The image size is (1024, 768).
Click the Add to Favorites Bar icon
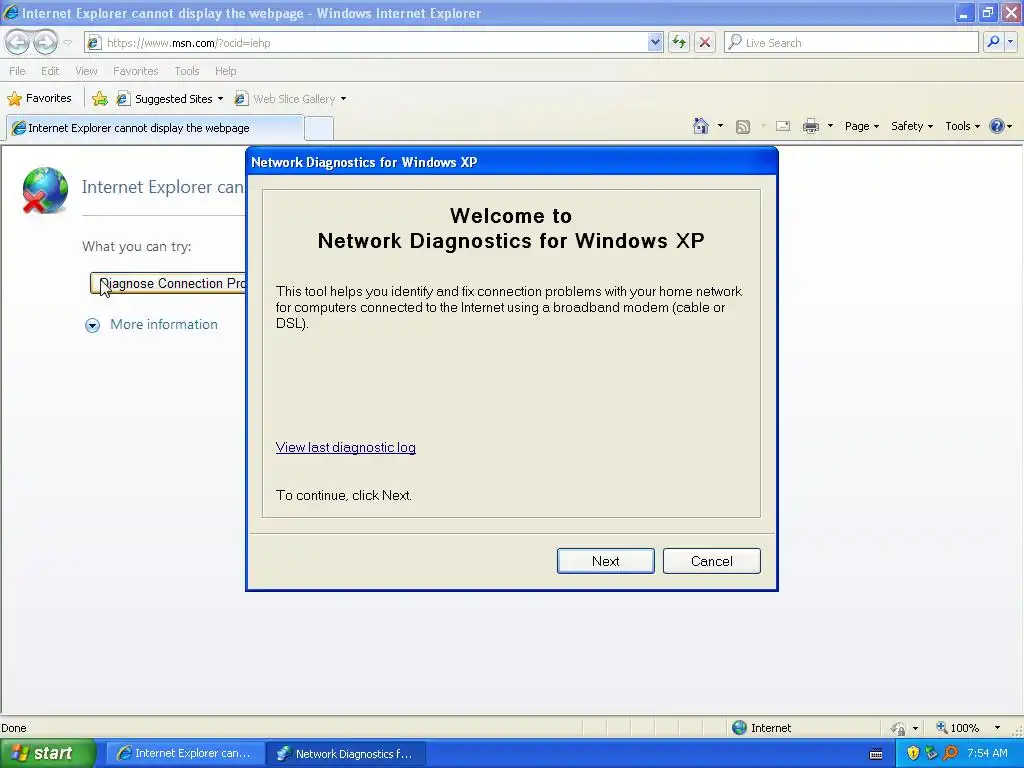(x=99, y=99)
